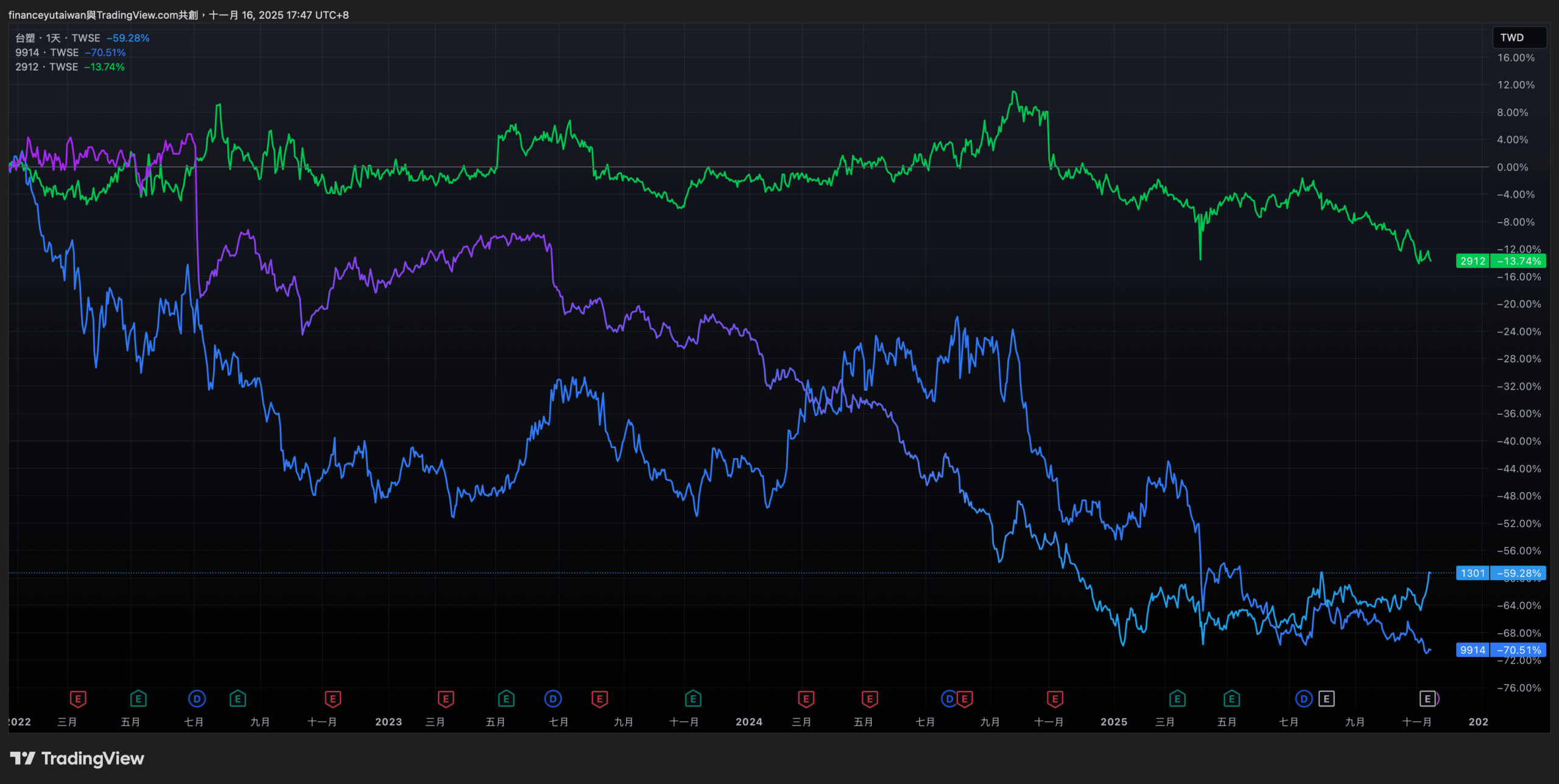The height and width of the screenshot is (784, 1559).
Task: Click blue dividend marker near July 2022
Action: (197, 699)
